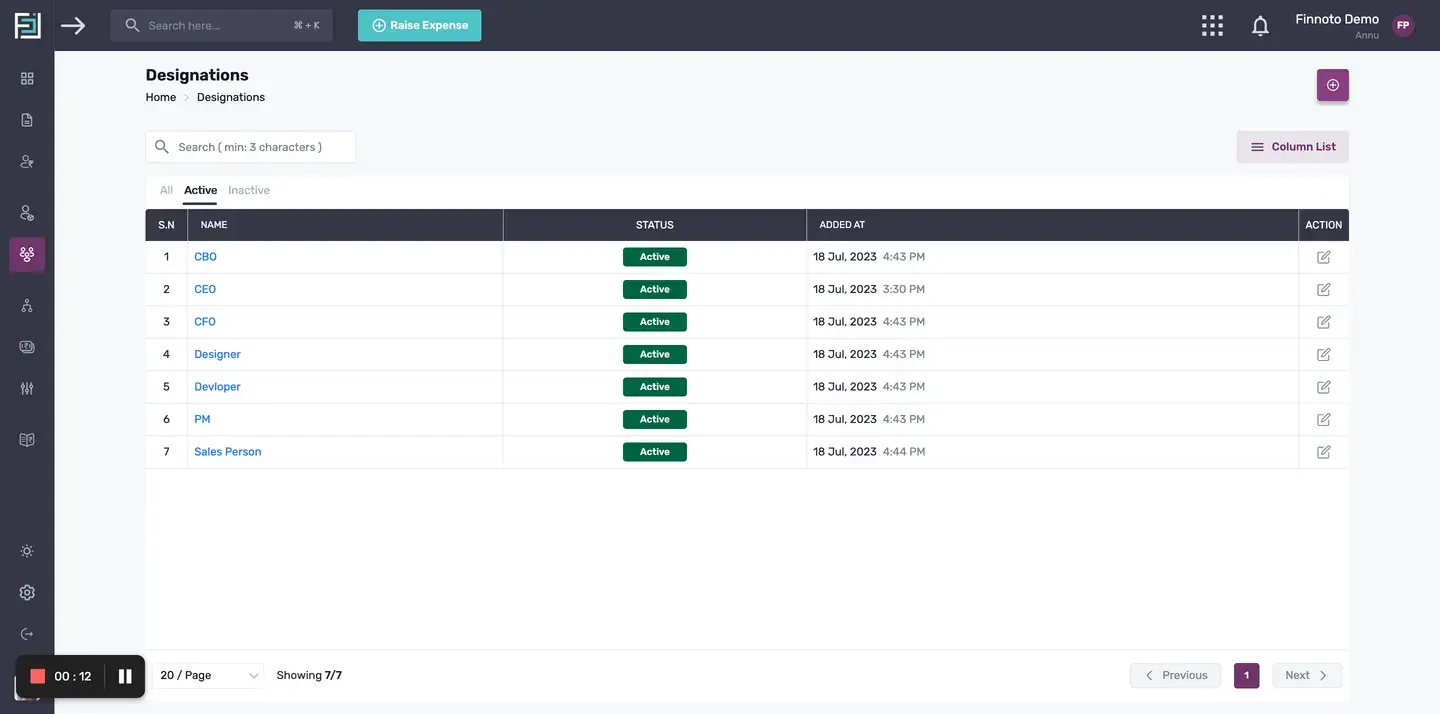This screenshot has height=714, width=1440.
Task: Switch to the Inactive tab
Action: click(x=249, y=190)
